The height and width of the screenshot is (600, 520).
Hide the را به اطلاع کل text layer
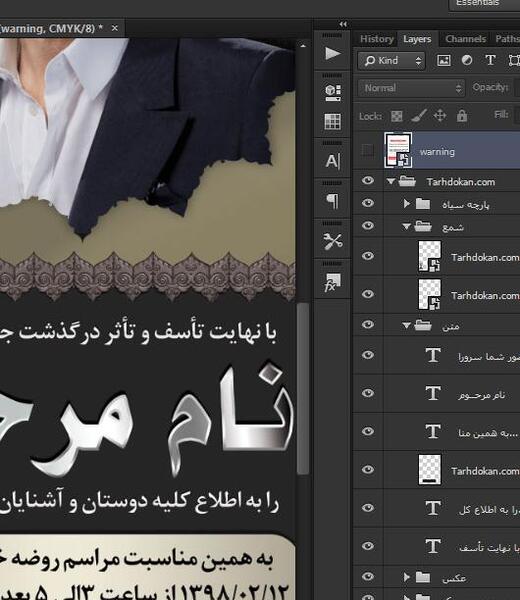(x=368, y=508)
